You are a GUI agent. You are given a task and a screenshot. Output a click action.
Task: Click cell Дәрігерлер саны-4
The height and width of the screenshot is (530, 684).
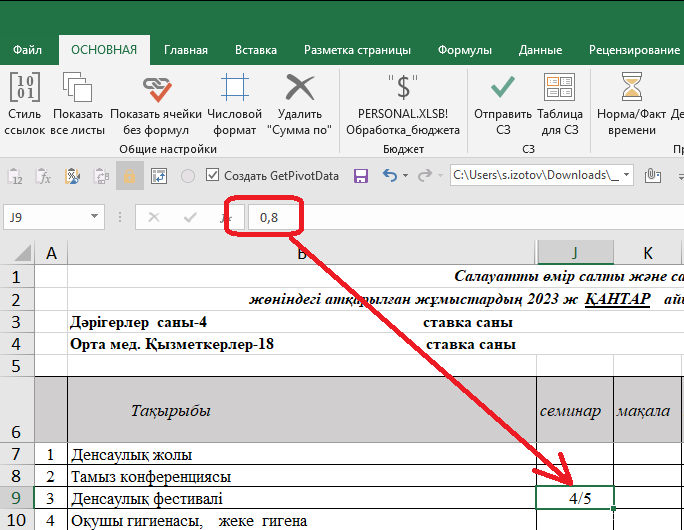(138, 322)
